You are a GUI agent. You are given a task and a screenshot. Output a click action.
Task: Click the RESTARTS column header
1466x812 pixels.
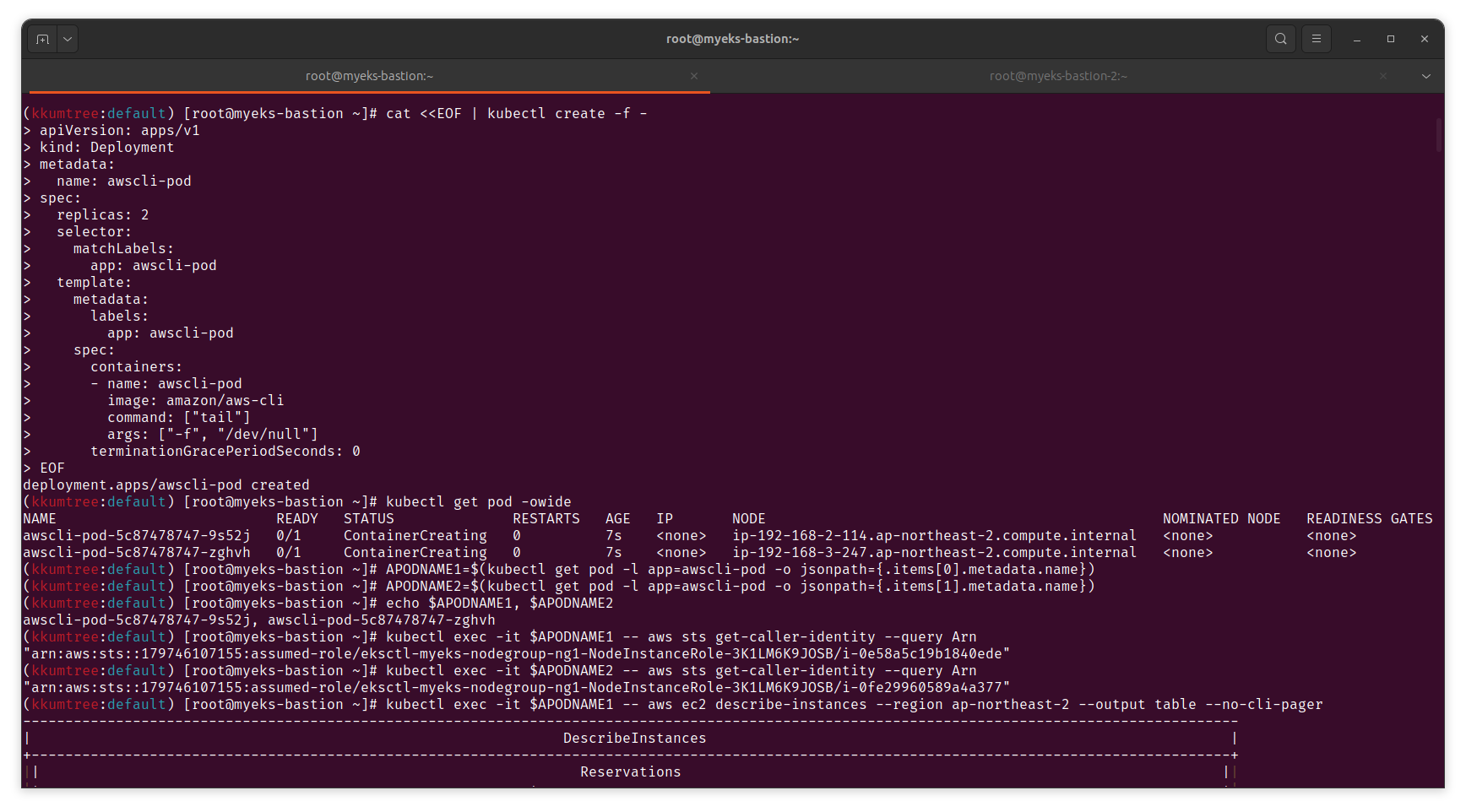(546, 518)
